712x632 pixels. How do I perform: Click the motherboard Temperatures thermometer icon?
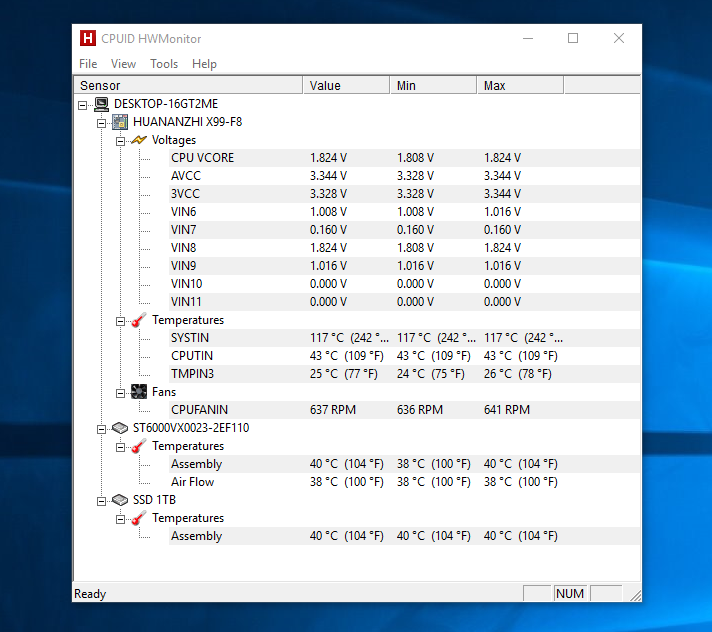click(139, 320)
